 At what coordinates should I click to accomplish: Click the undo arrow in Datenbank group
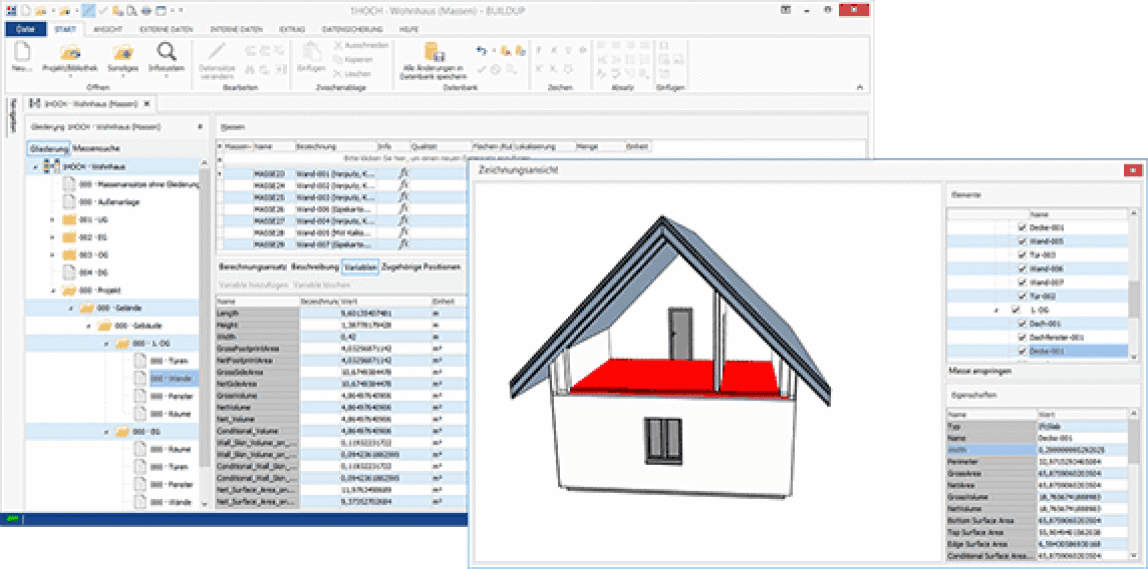pos(482,50)
